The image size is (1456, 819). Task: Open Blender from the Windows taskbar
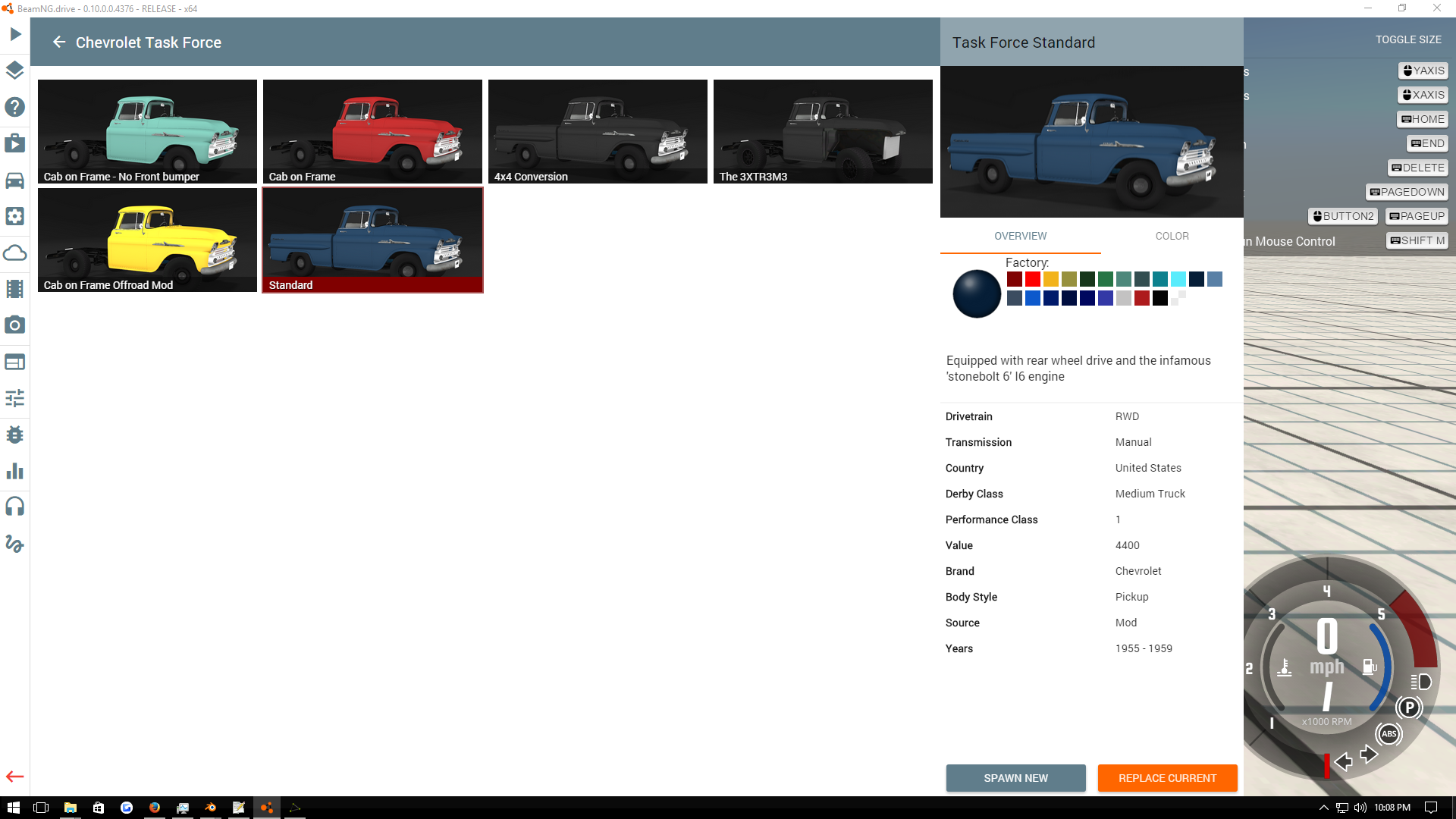[x=211, y=808]
